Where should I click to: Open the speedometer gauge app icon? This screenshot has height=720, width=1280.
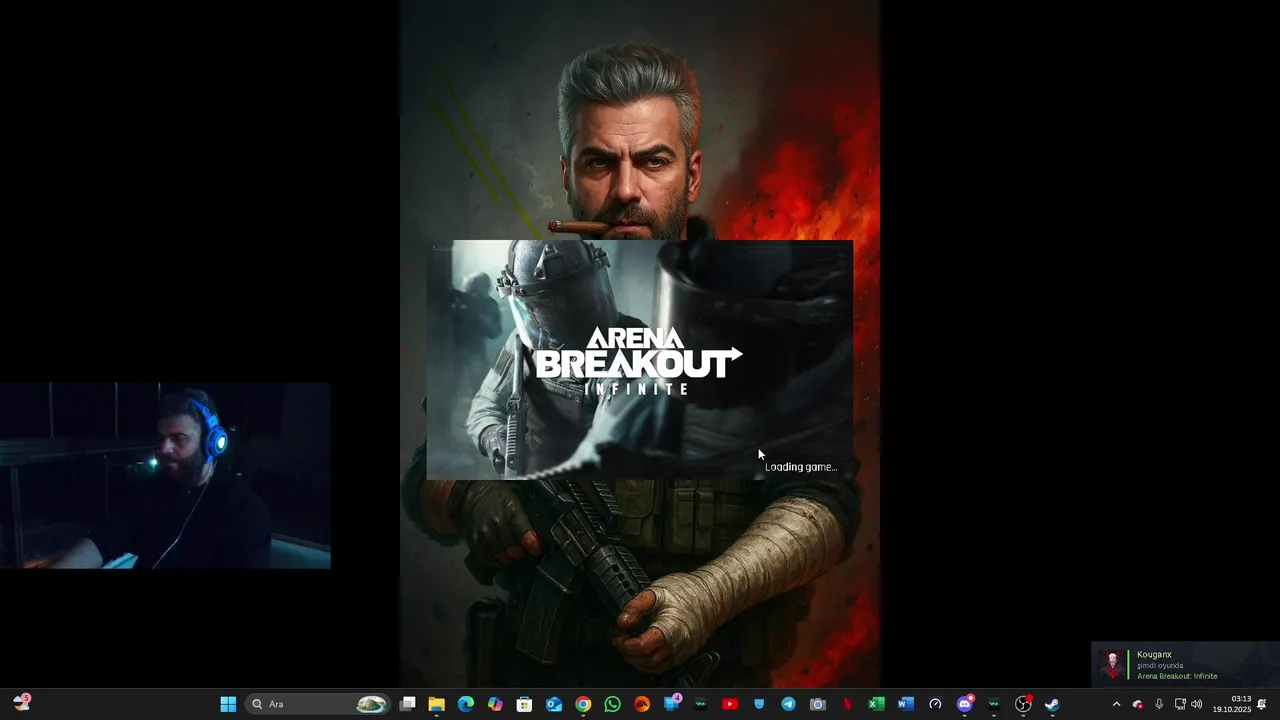point(935,704)
